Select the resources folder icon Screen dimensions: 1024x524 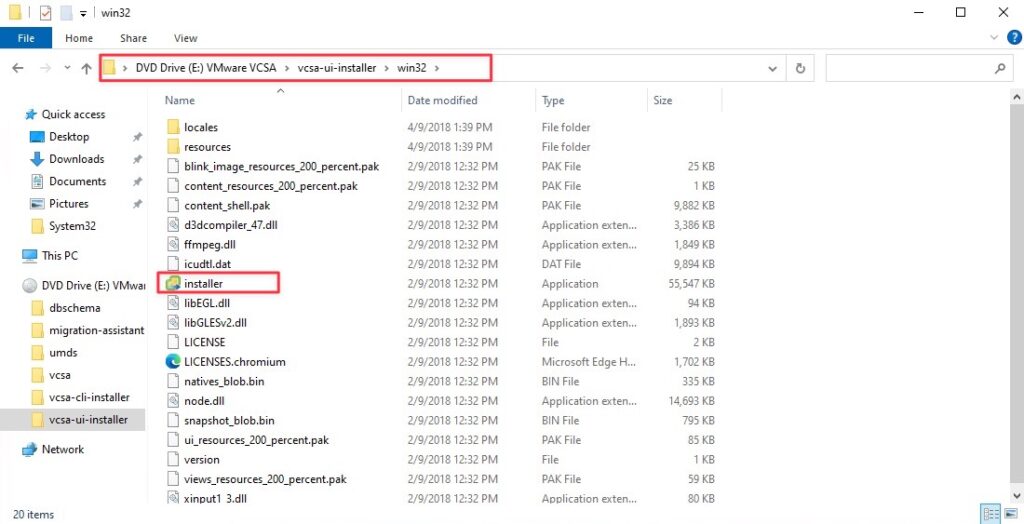coord(172,146)
